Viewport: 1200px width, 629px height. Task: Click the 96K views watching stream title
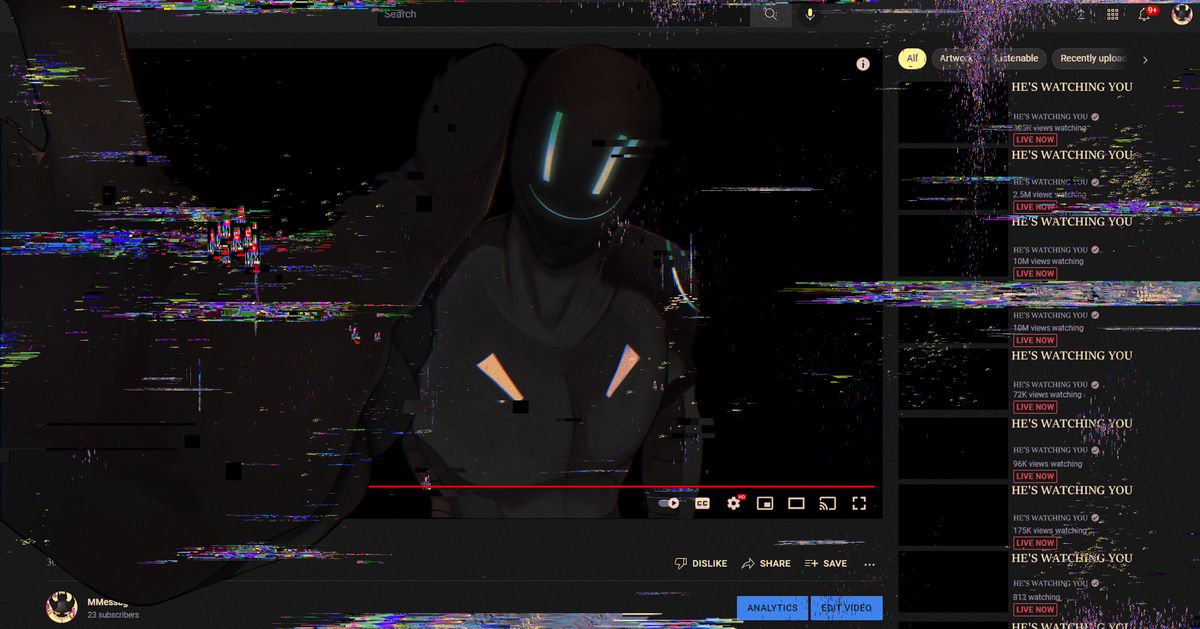tap(1072, 424)
